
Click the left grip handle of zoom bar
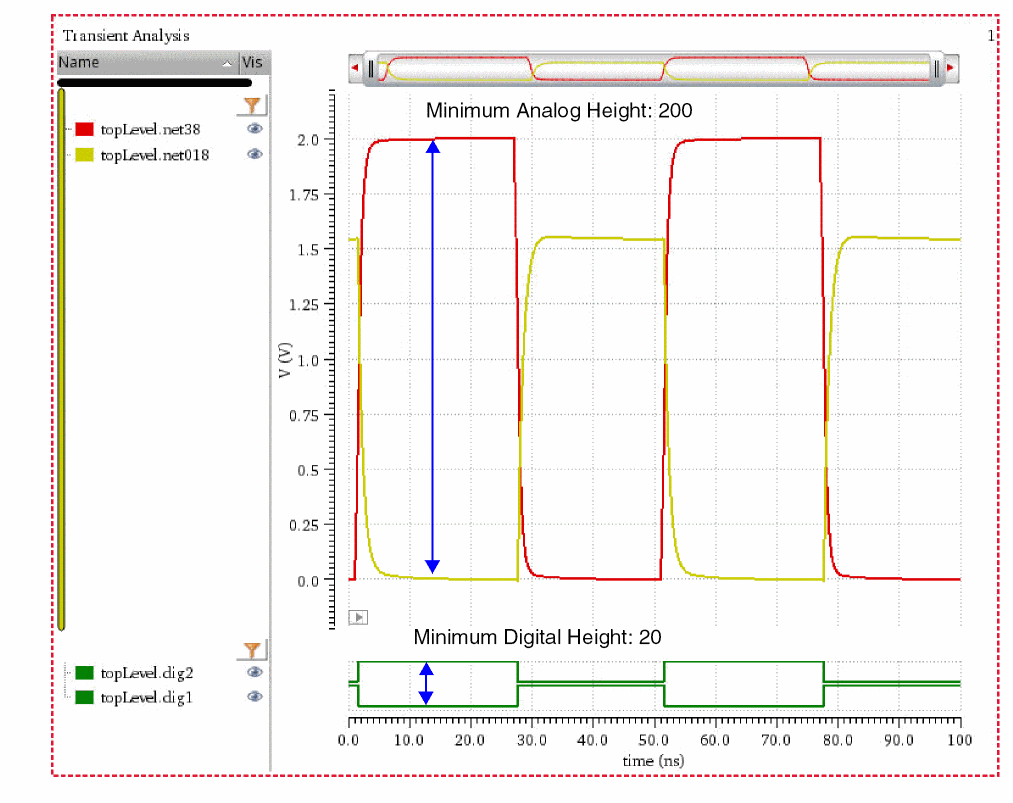[x=371, y=68]
